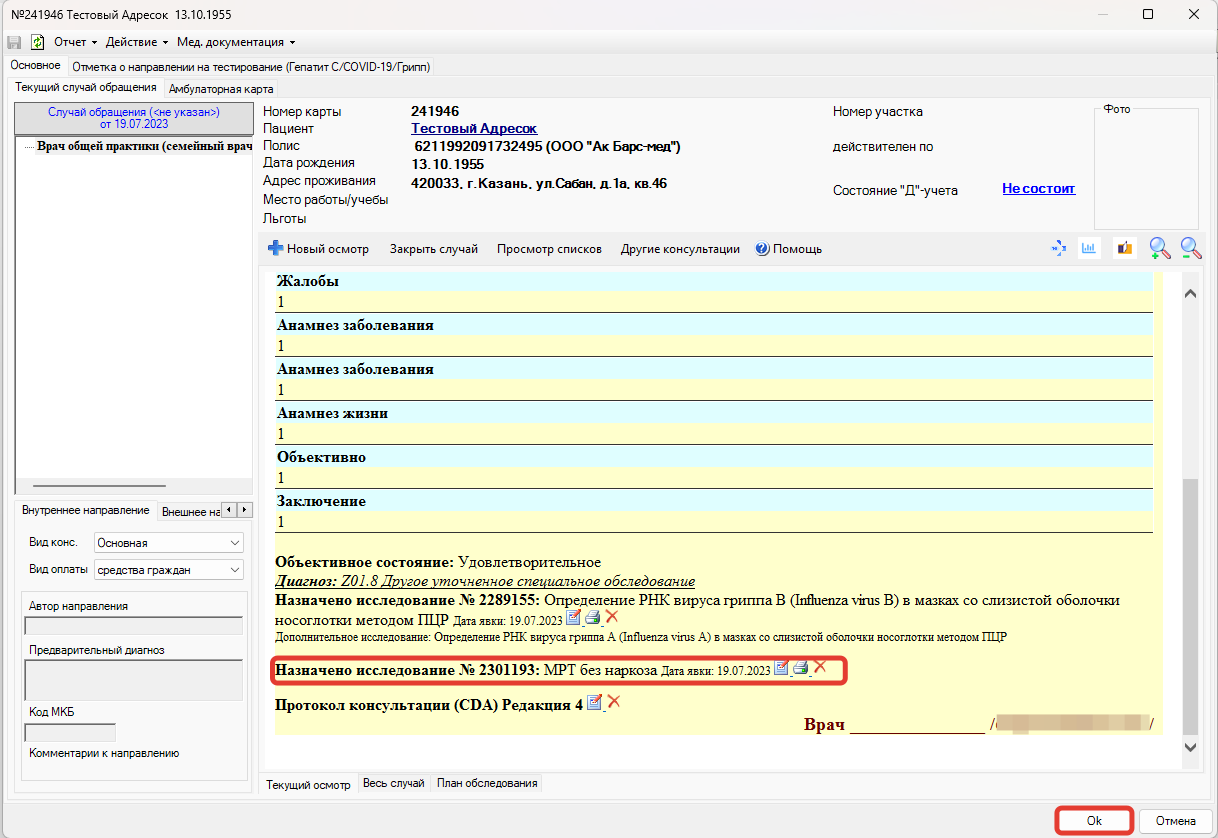Click the Ok button
The image size is (1218, 838).
click(1094, 820)
